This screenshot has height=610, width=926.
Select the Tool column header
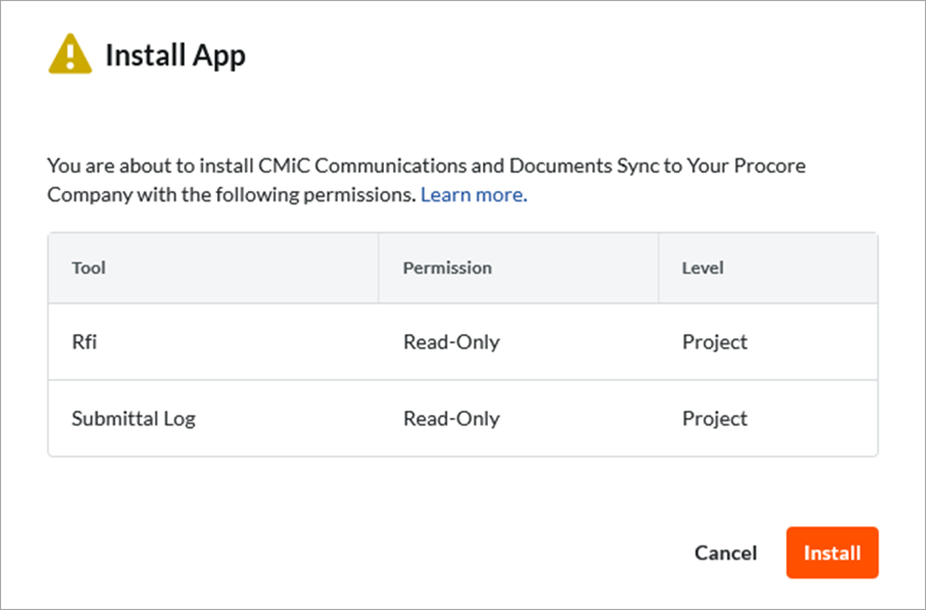(89, 268)
